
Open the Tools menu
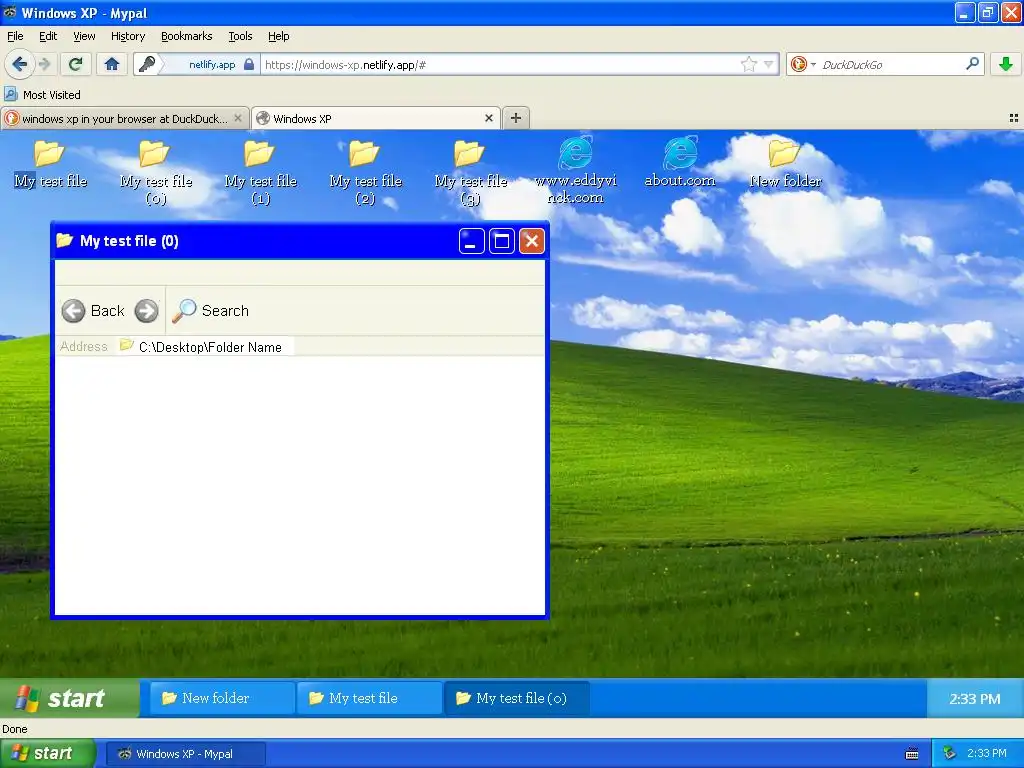pyautogui.click(x=240, y=36)
